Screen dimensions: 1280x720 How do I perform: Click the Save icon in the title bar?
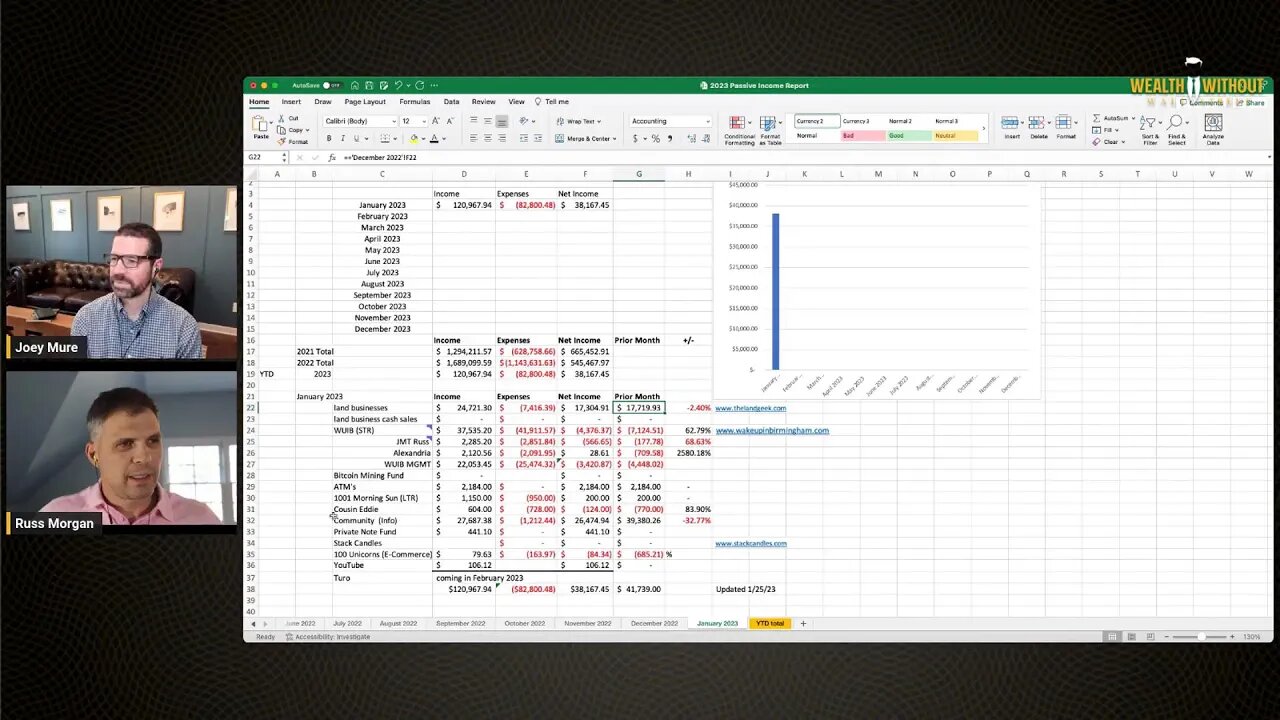coord(369,86)
